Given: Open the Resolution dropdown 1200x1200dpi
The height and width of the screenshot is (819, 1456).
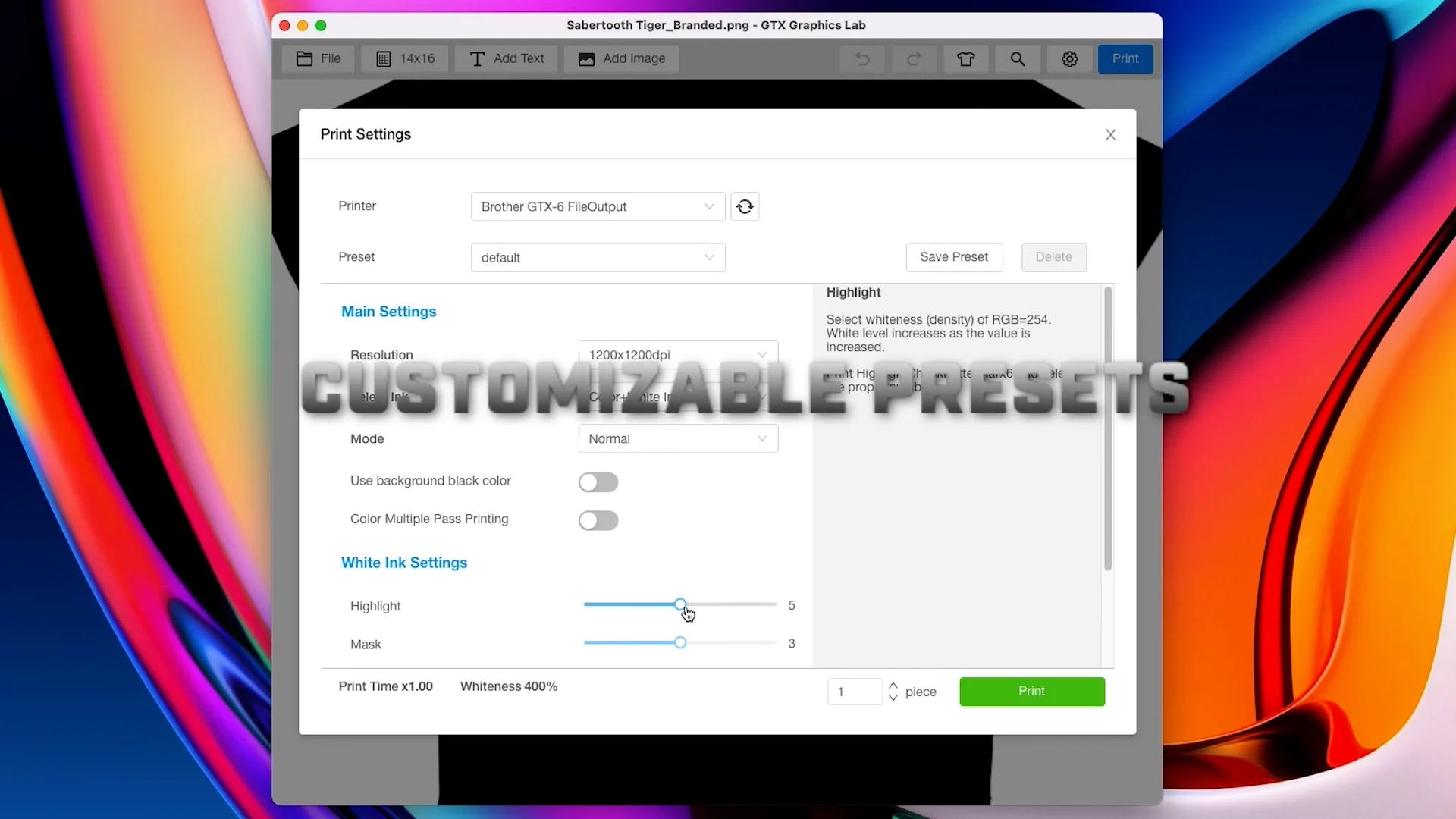Looking at the screenshot, I should tap(678, 354).
